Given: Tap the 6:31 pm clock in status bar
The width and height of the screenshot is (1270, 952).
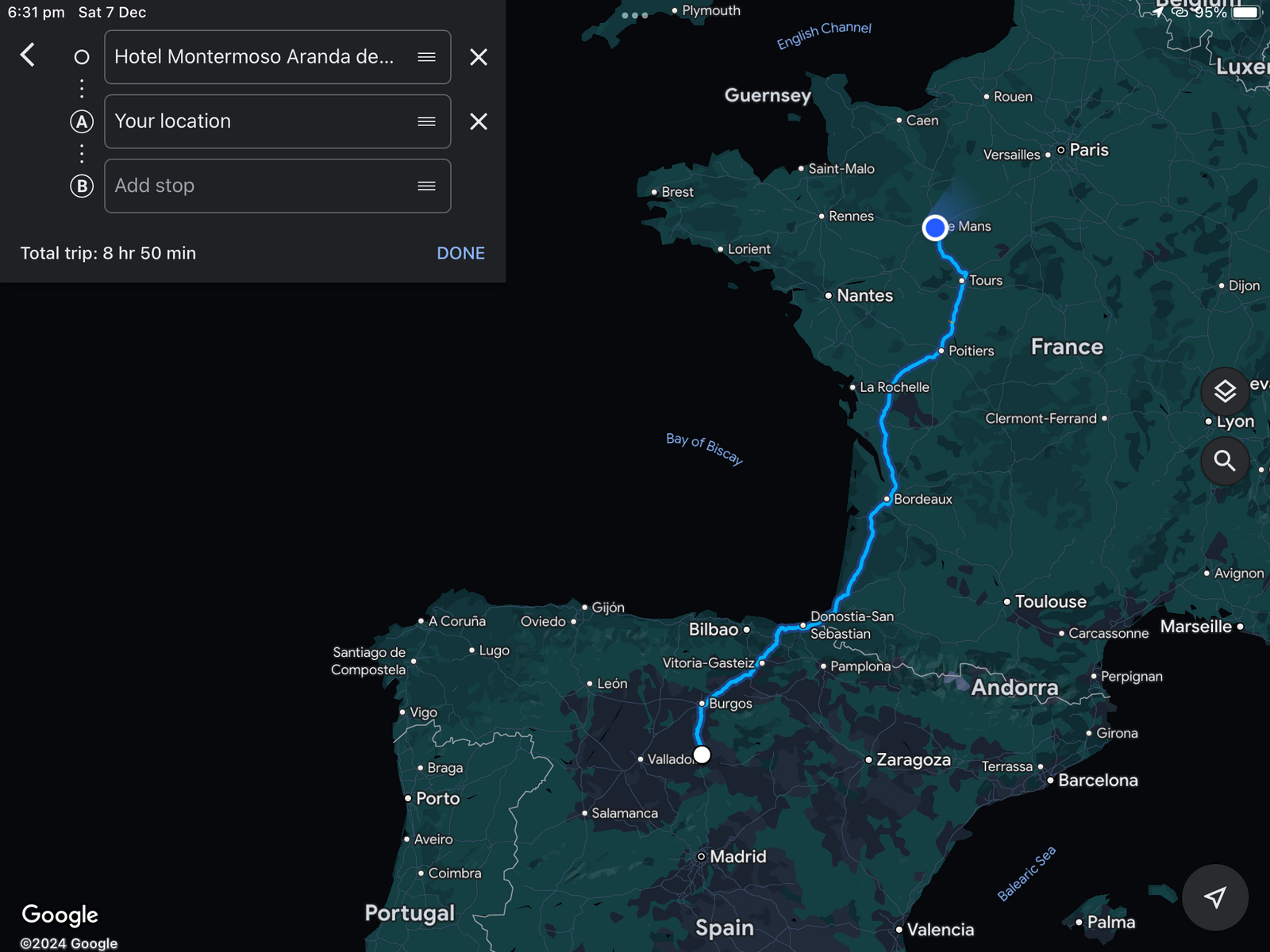Looking at the screenshot, I should point(37,13).
